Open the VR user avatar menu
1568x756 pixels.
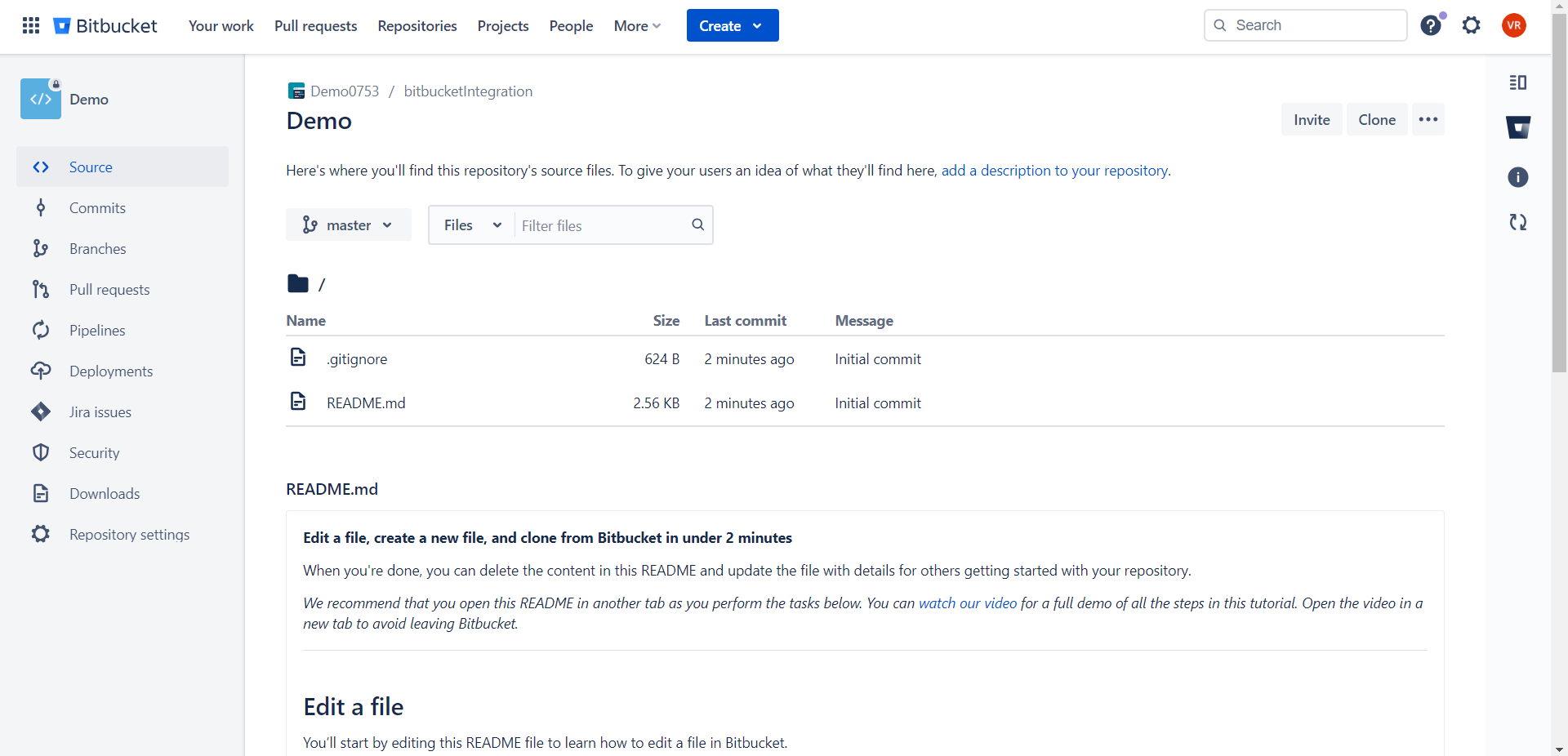pos(1514,25)
